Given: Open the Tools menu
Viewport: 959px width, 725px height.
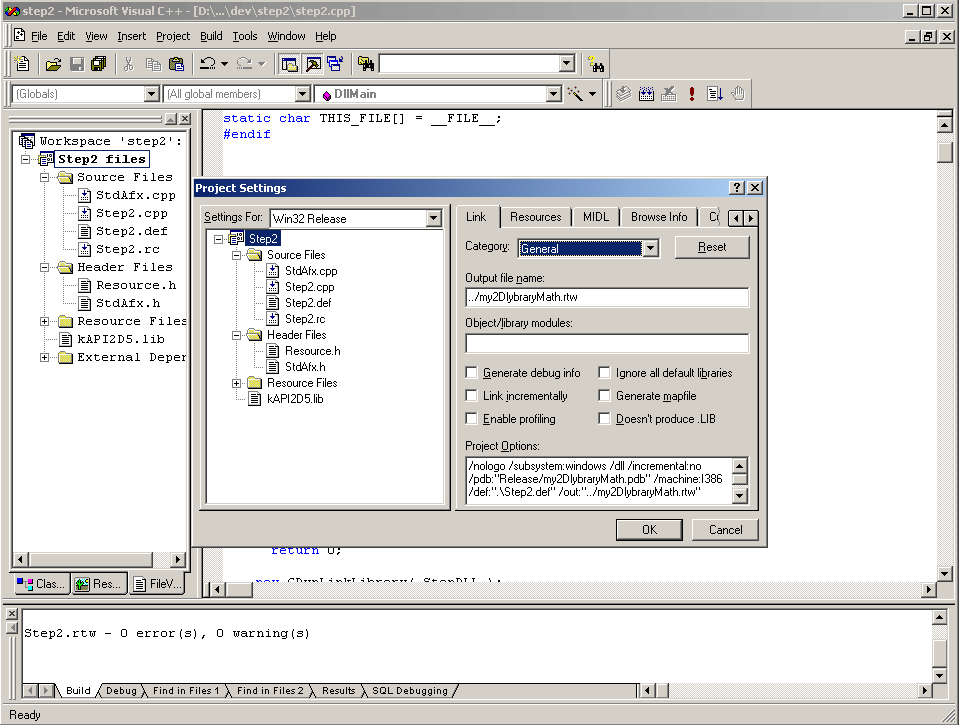Looking at the screenshot, I should [x=245, y=36].
